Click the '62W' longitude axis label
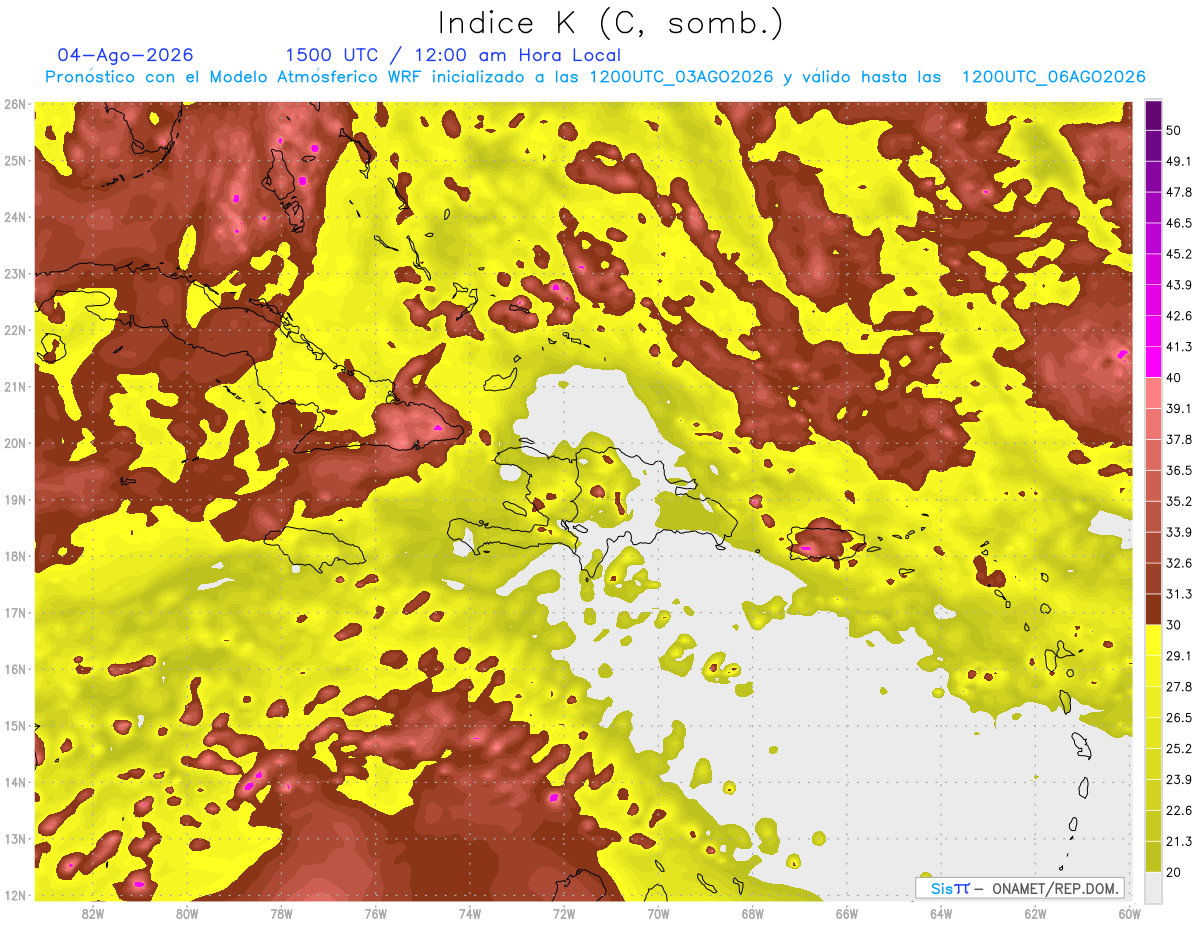Image resolution: width=1200 pixels, height=927 pixels. (x=1035, y=913)
